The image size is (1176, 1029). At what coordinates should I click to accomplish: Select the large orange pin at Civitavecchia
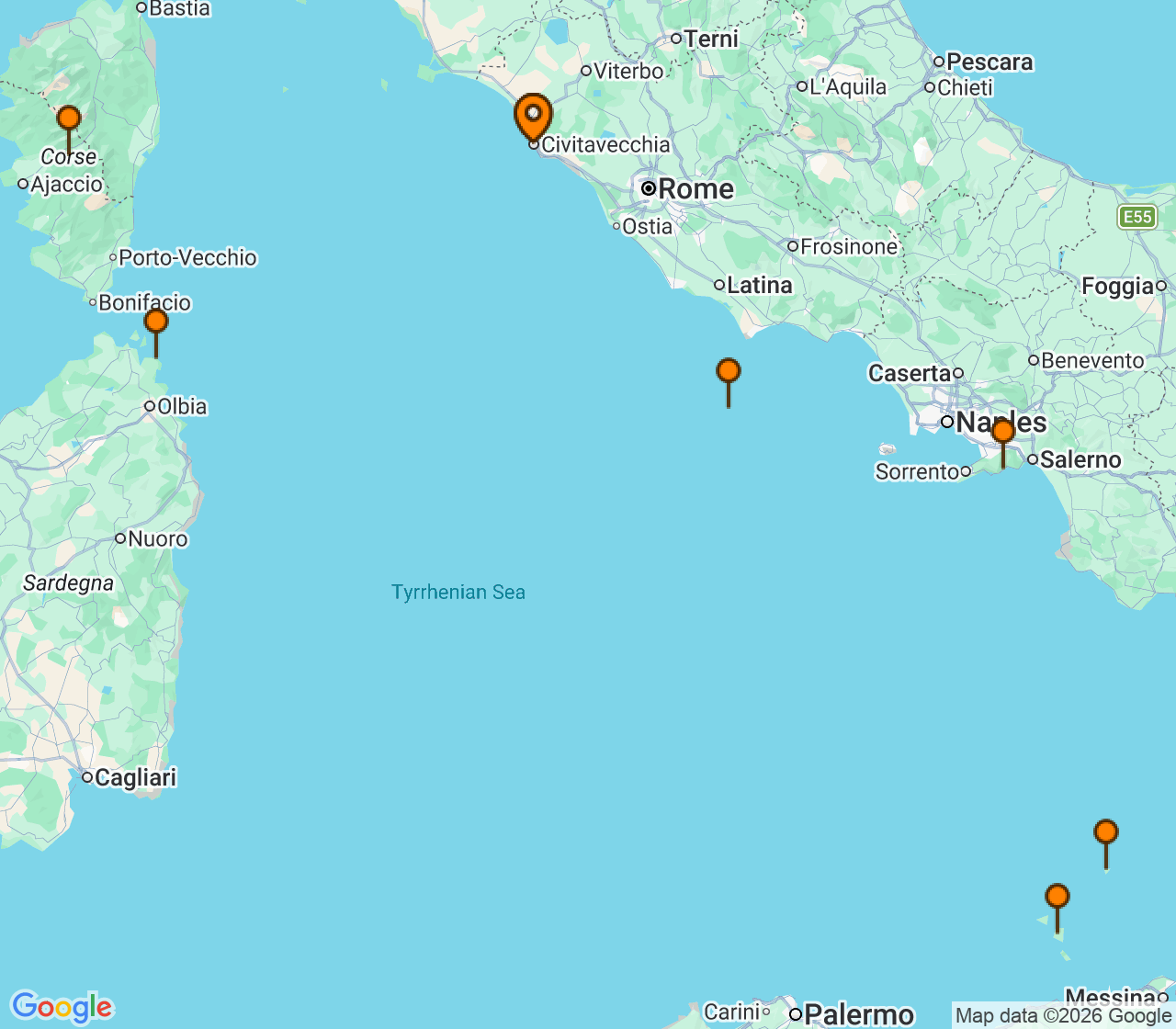533,118
